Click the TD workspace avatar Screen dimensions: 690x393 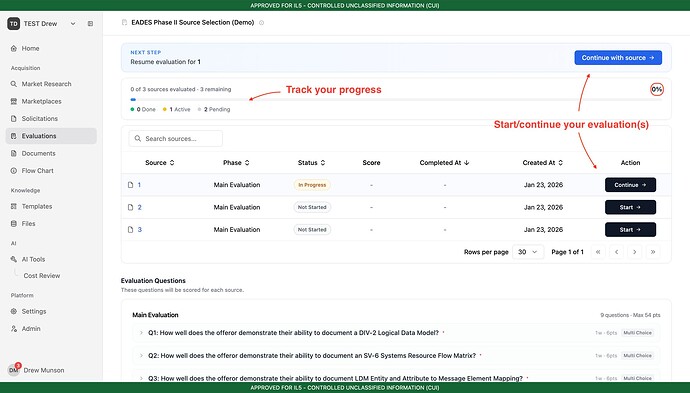pyautogui.click(x=14, y=24)
